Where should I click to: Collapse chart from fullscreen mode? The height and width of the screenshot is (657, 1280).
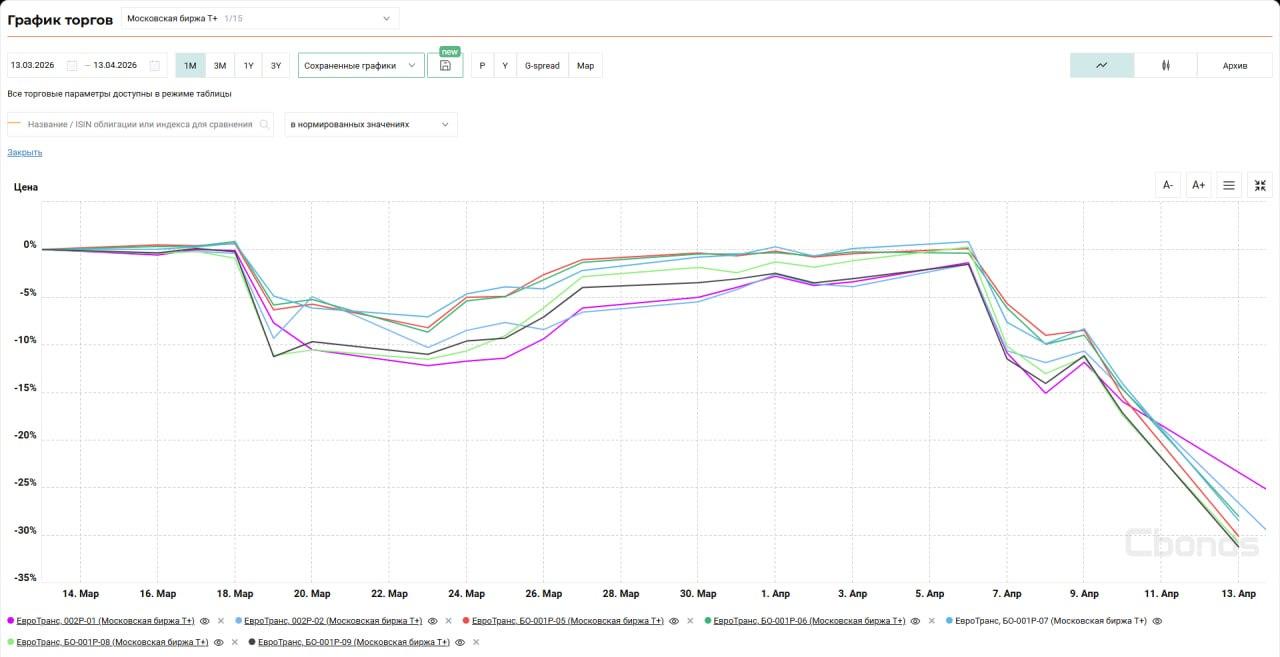click(1260, 185)
